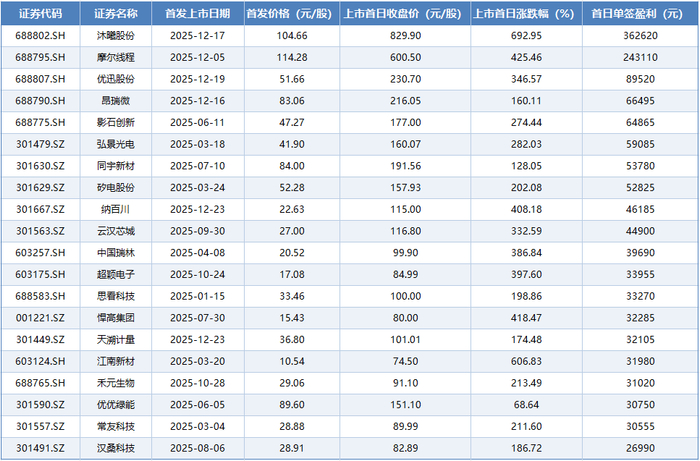This screenshot has height=461, width=700.
Task: Select code cell 301557.SZ
Action: 41,427
